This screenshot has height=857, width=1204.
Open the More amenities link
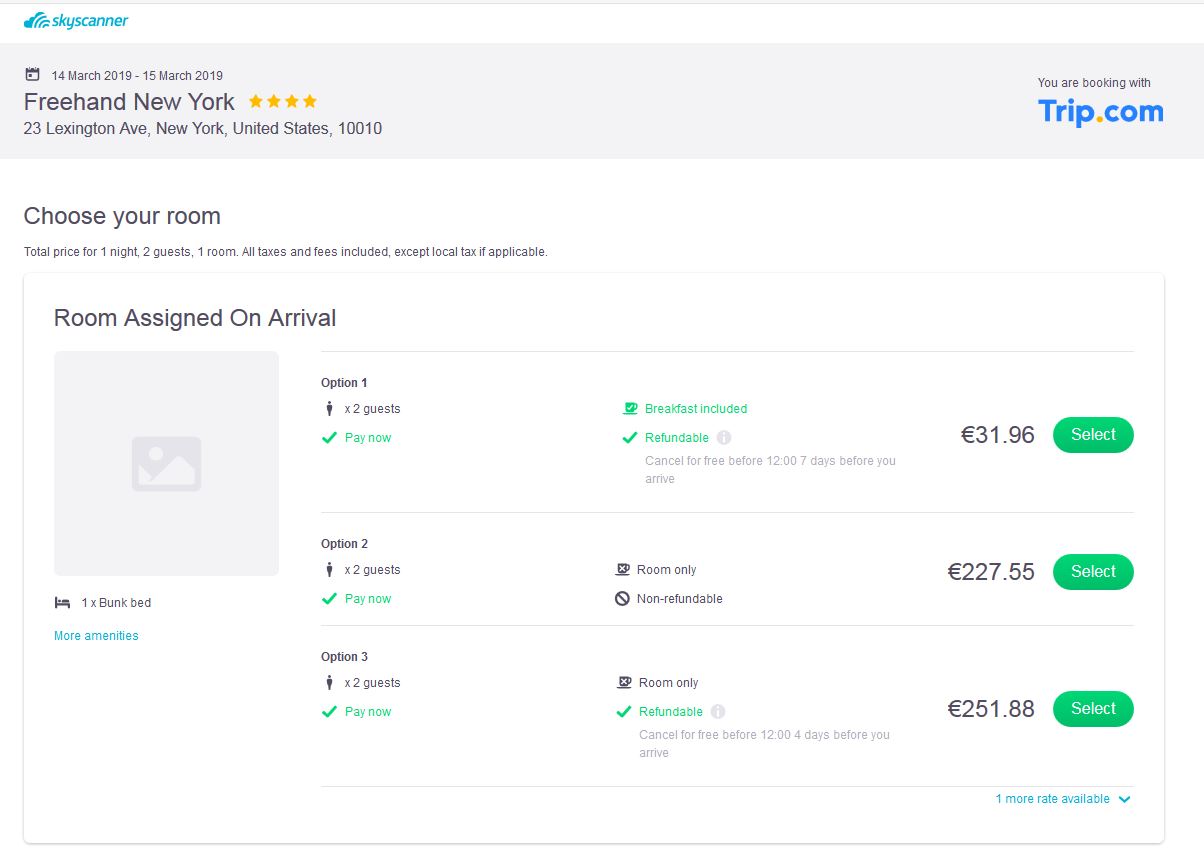(x=96, y=636)
